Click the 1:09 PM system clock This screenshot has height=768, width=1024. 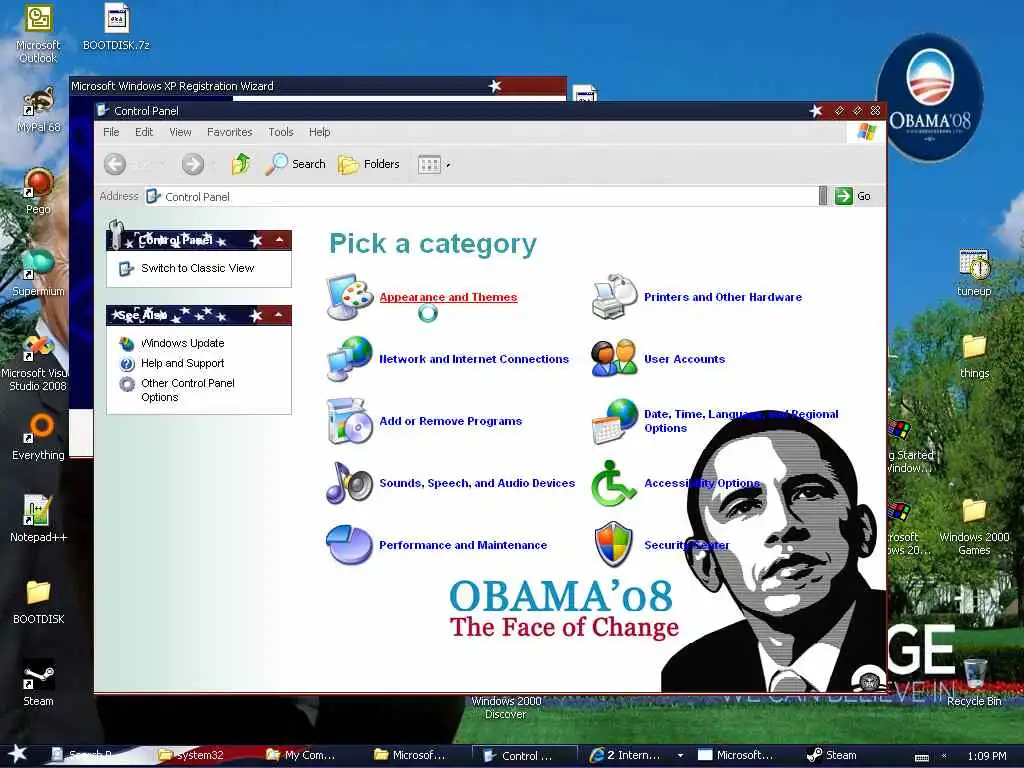pos(986,756)
